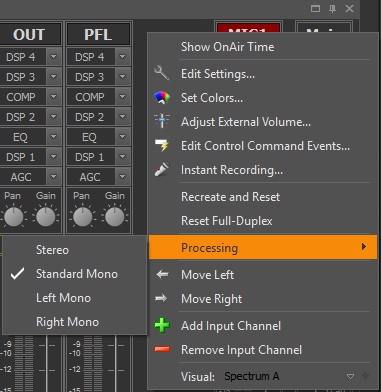This screenshot has height=392, width=381.
Task: Open the Visual Spectrum A dropdown
Action: pyautogui.click(x=350, y=376)
